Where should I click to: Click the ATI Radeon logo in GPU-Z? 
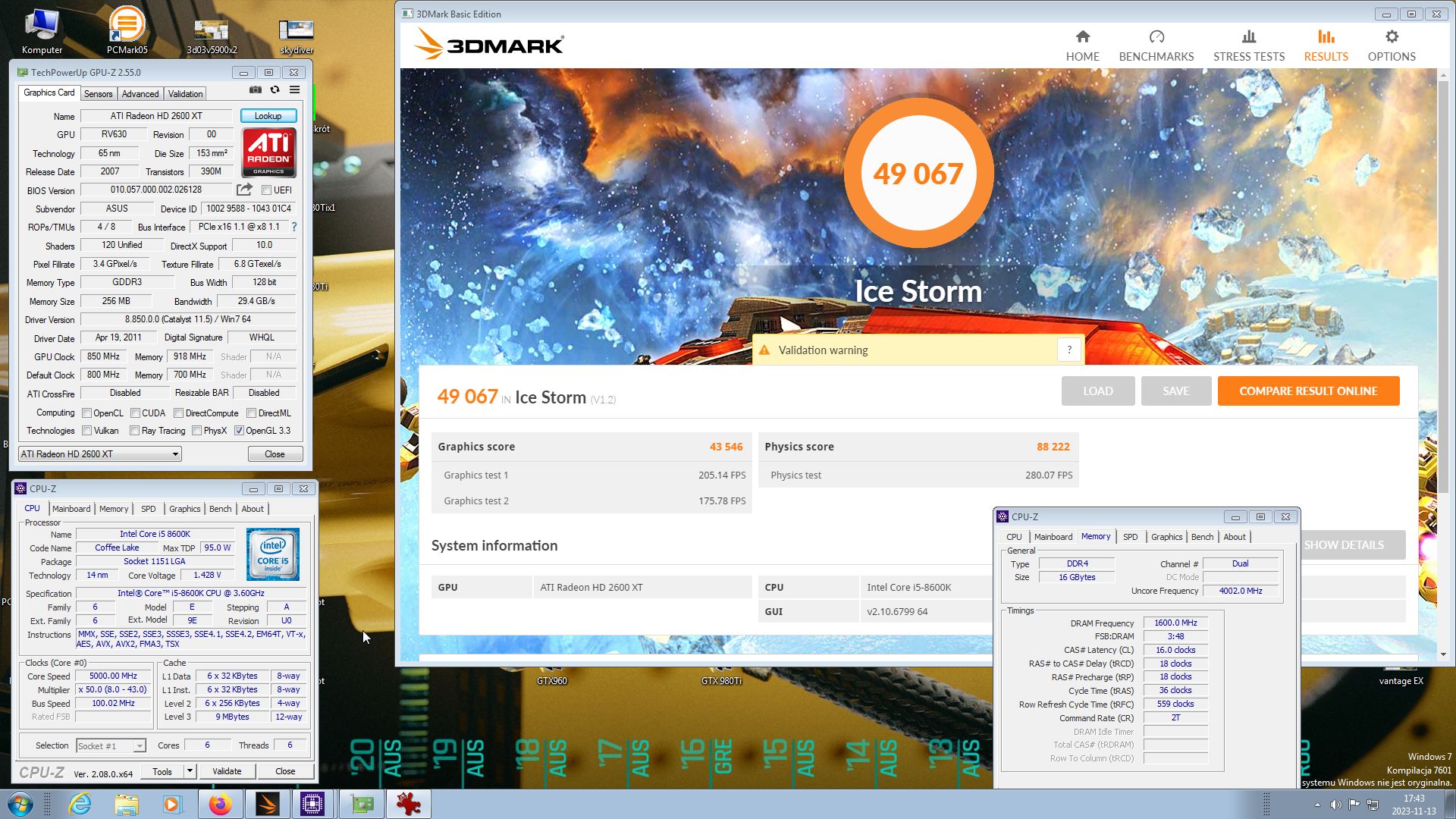268,152
